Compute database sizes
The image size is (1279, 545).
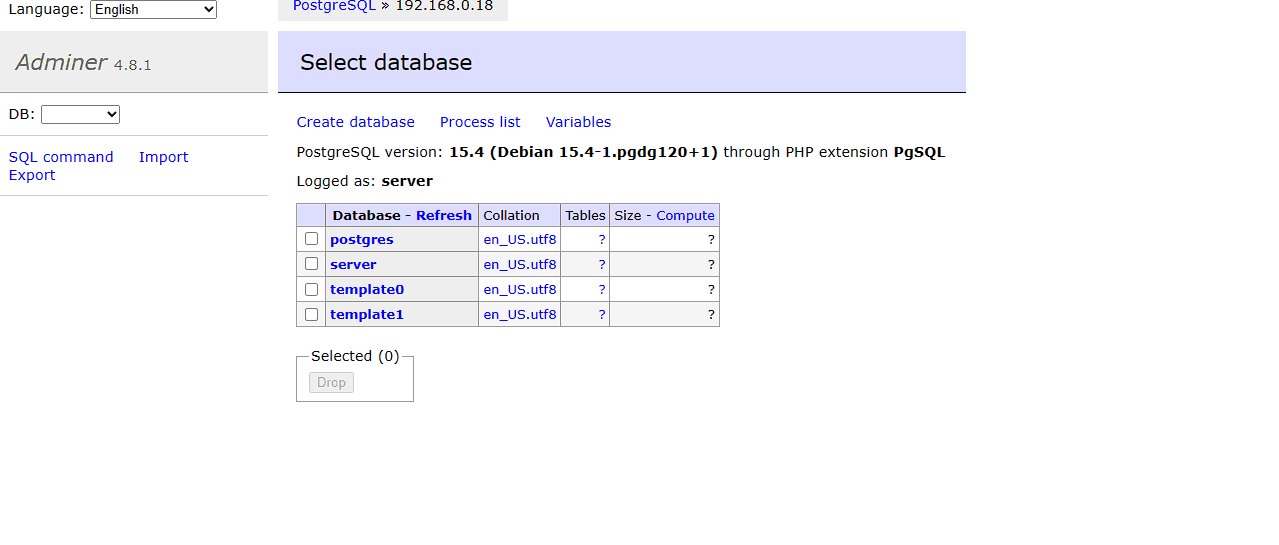tap(685, 215)
